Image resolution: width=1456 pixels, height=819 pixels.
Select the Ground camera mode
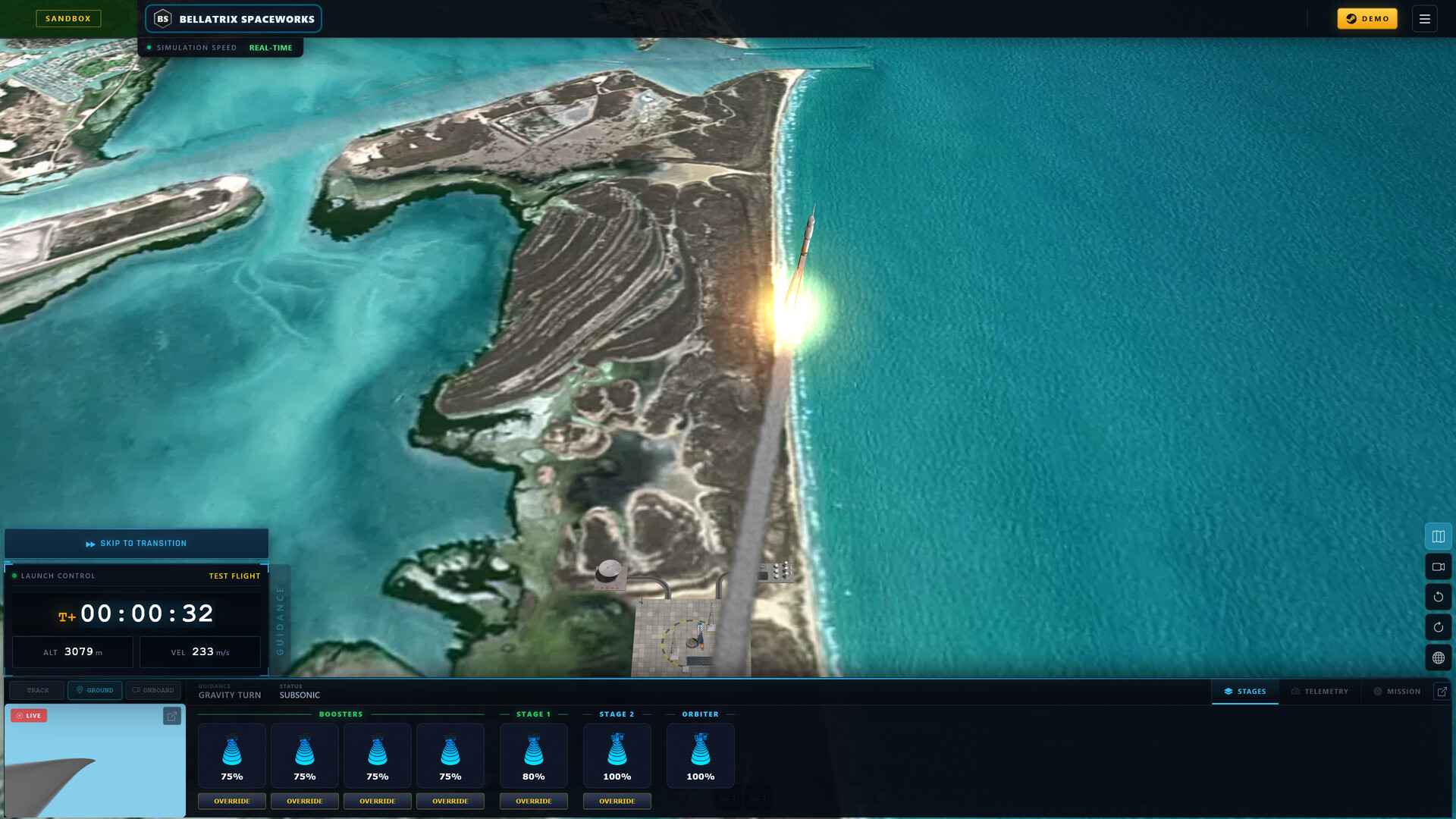(95, 691)
